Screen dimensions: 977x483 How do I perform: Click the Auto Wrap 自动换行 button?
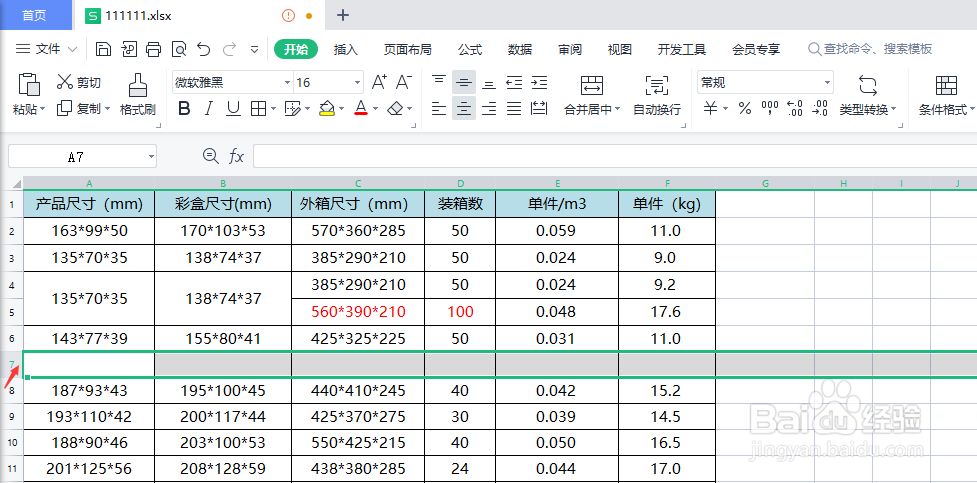point(657,95)
